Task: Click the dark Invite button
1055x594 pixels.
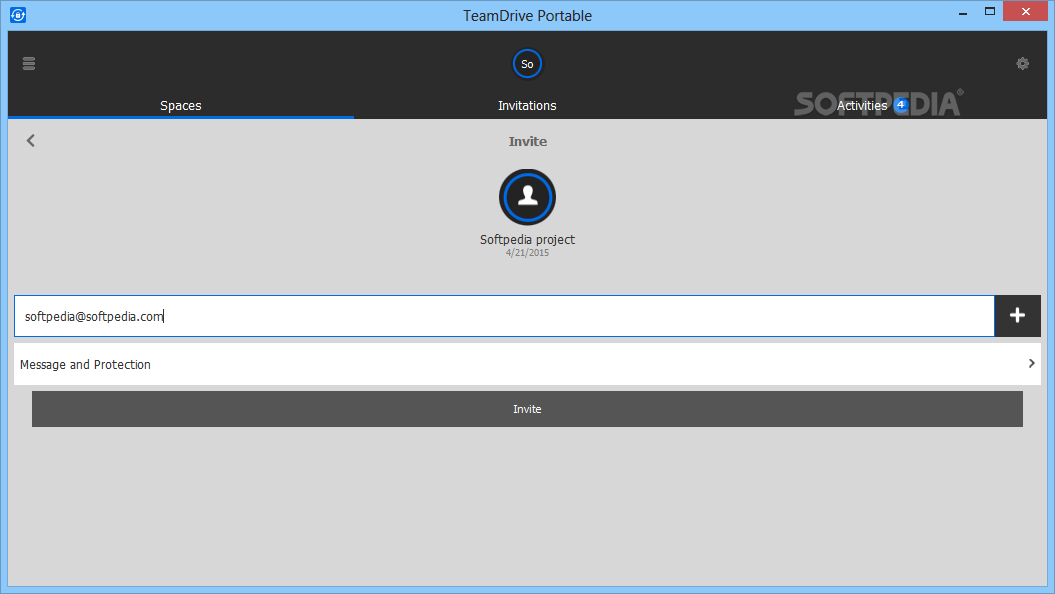Action: pyautogui.click(x=528, y=409)
